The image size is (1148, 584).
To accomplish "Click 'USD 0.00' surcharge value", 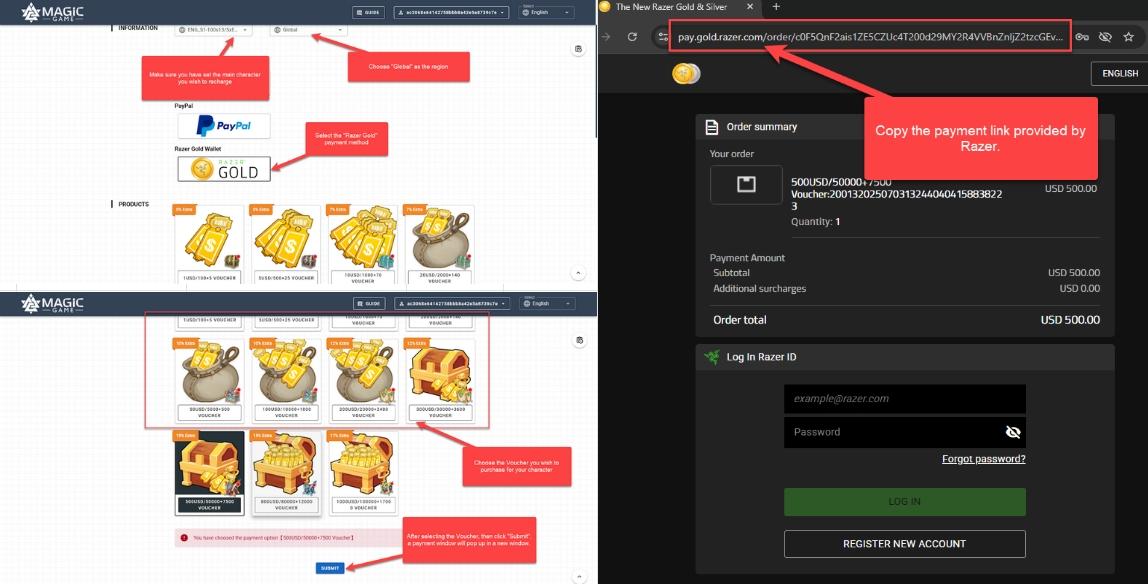I will point(1079,288).
